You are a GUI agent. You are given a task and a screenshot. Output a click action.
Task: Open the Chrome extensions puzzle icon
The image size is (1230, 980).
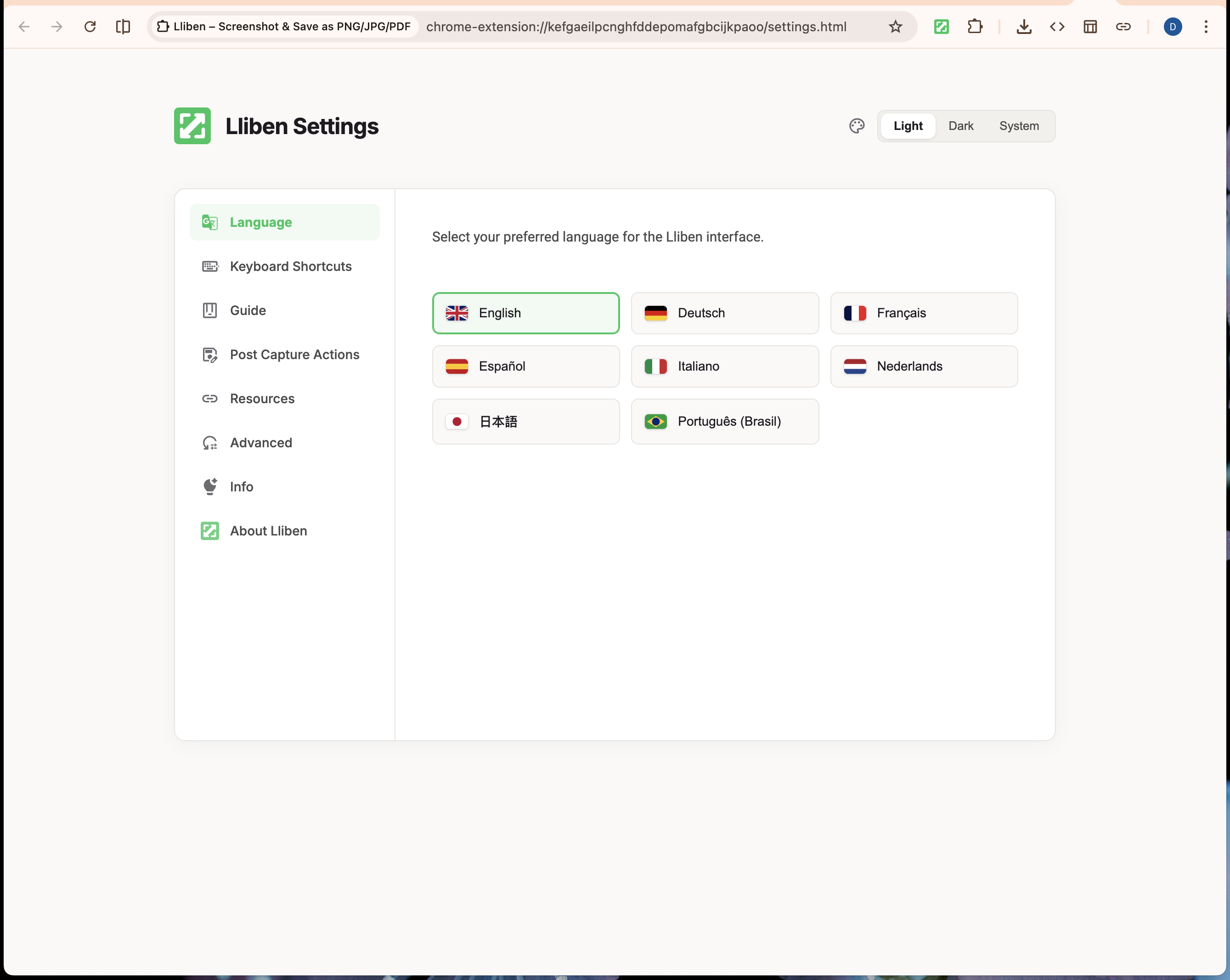click(976, 26)
